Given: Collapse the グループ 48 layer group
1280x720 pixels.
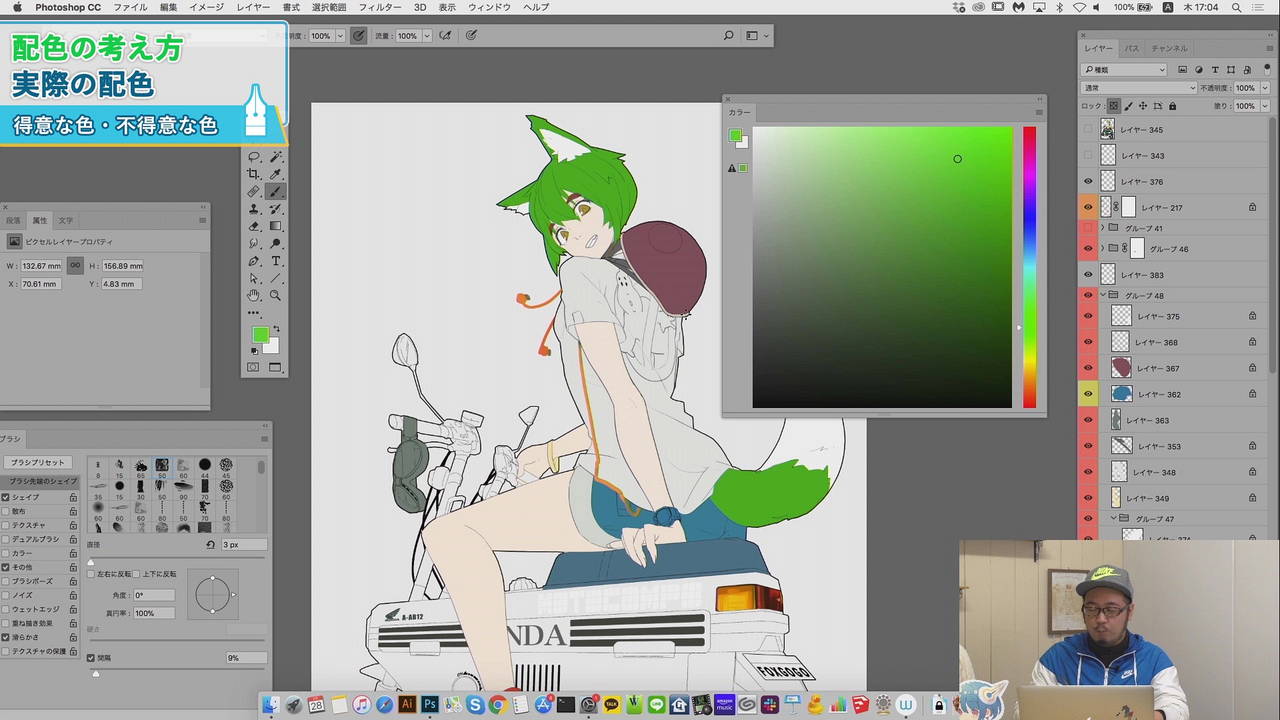Looking at the screenshot, I should [x=1104, y=296].
